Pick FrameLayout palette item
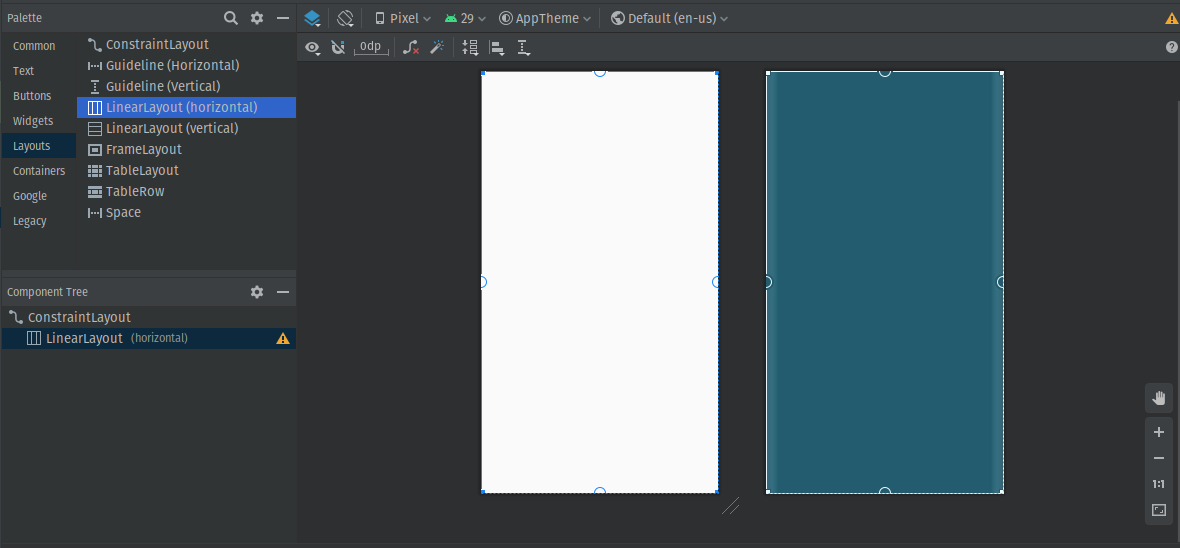 pyautogui.click(x=187, y=150)
